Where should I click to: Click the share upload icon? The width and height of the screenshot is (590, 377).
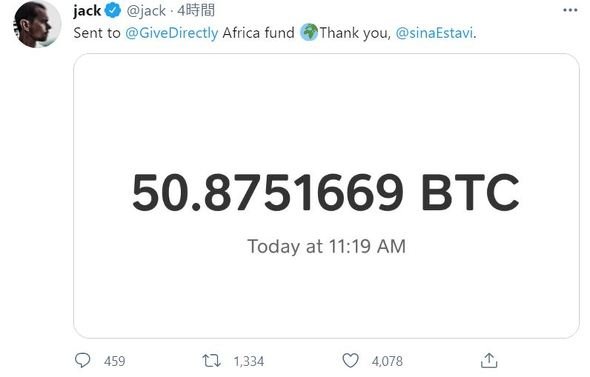(x=489, y=360)
